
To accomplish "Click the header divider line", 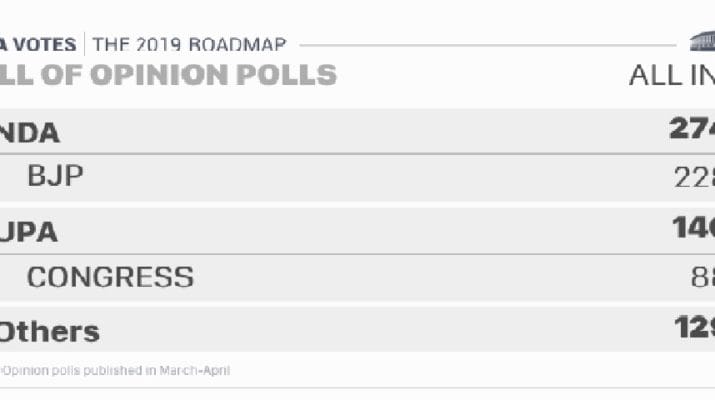I will click(488, 45).
